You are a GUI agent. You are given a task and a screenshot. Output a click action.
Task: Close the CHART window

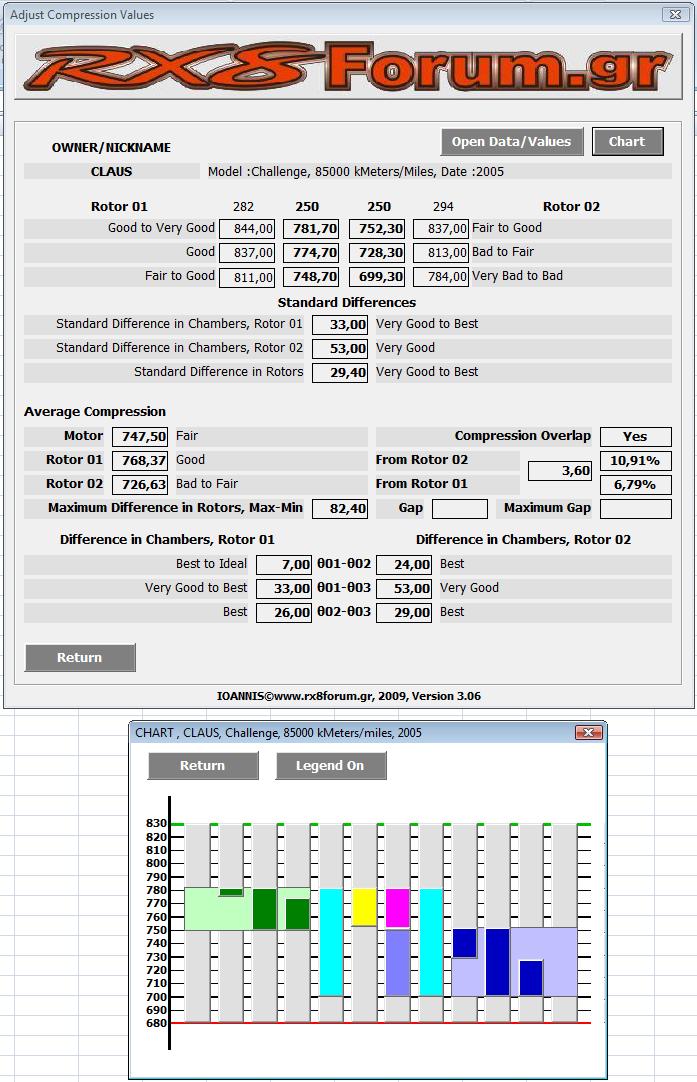tap(589, 732)
